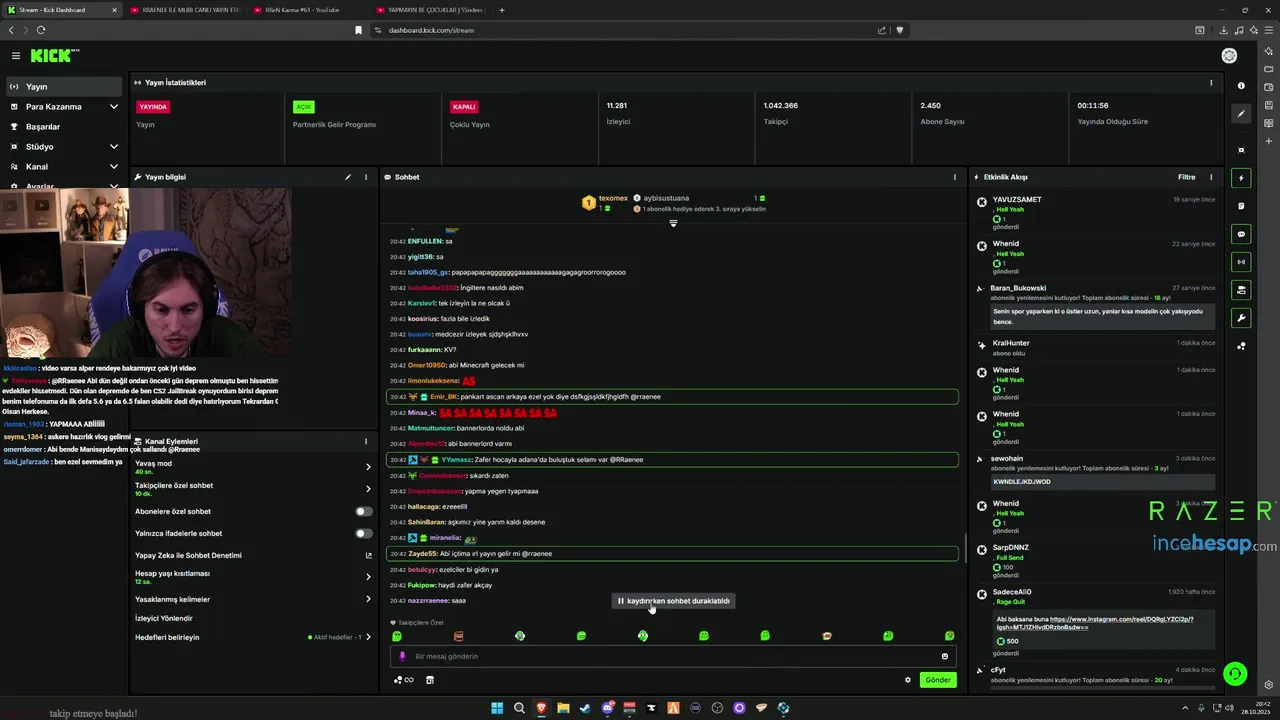
Task: Open Windows Start menu on taskbar
Action: tap(497, 708)
